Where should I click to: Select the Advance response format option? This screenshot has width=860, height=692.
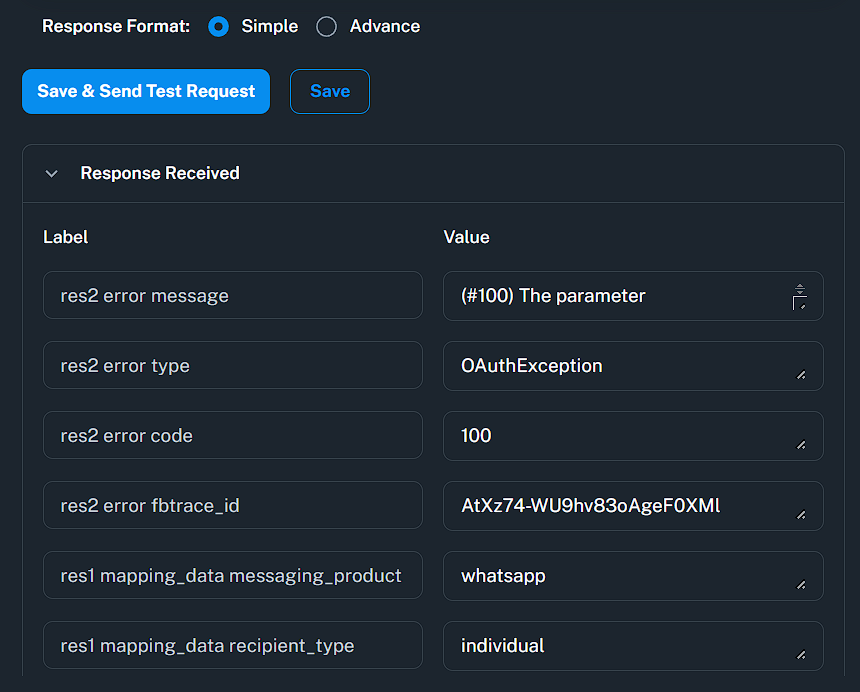click(326, 27)
